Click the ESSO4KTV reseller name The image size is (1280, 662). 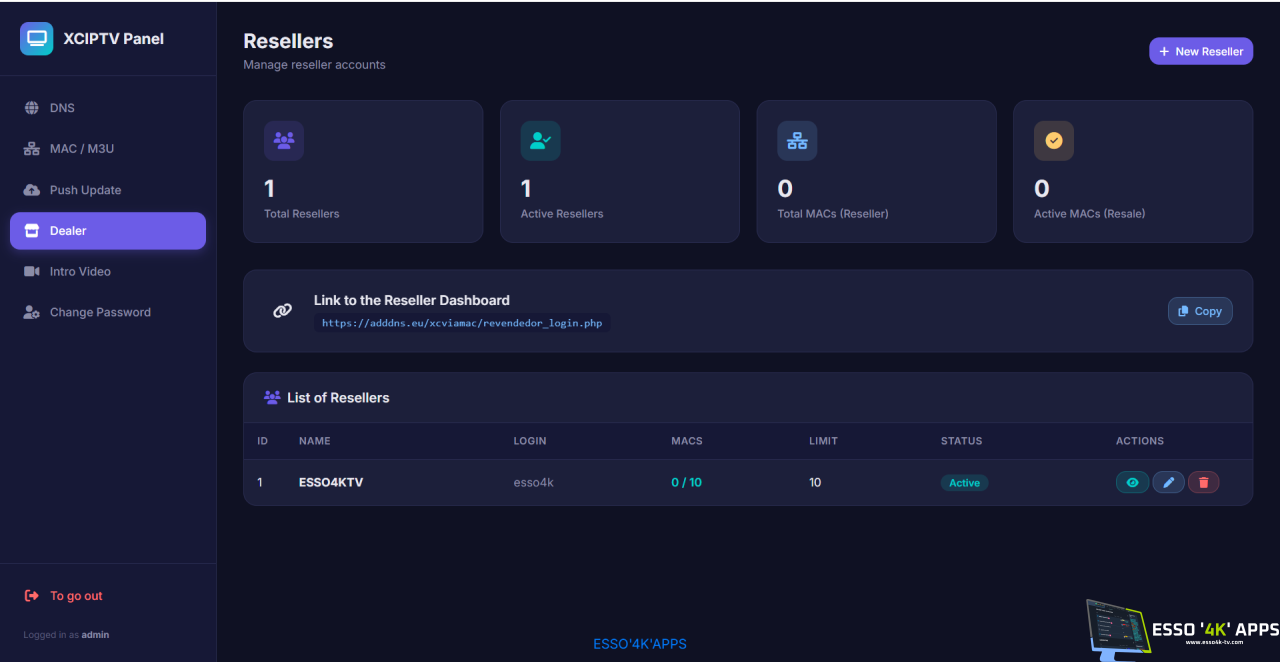click(x=331, y=482)
